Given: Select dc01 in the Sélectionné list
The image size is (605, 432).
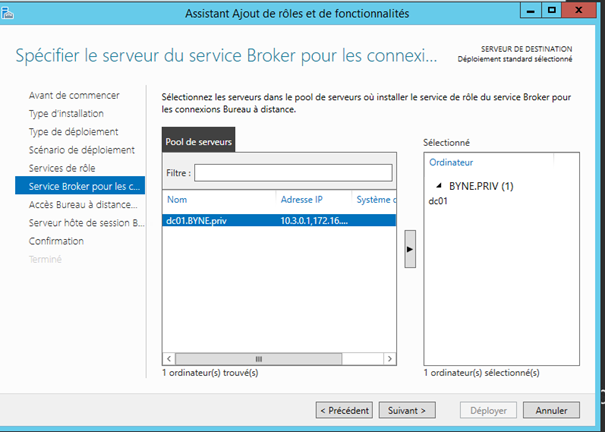Looking at the screenshot, I should 437,201.
